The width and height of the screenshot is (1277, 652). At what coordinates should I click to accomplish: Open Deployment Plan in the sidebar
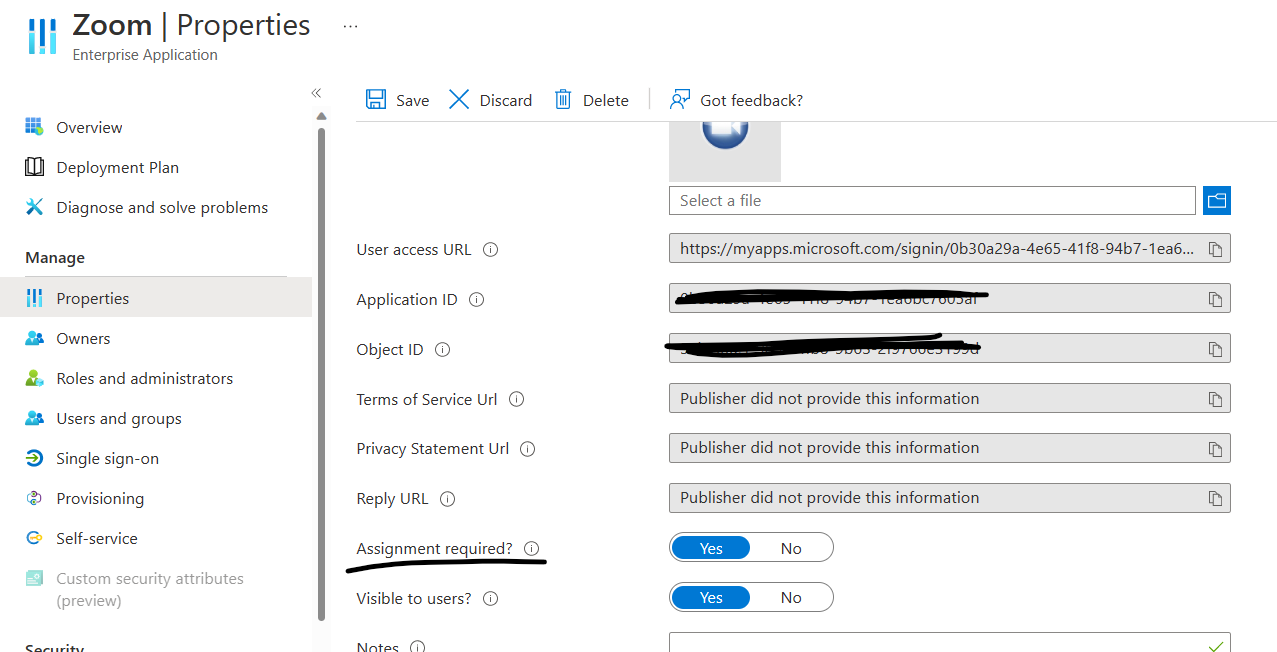coord(117,167)
